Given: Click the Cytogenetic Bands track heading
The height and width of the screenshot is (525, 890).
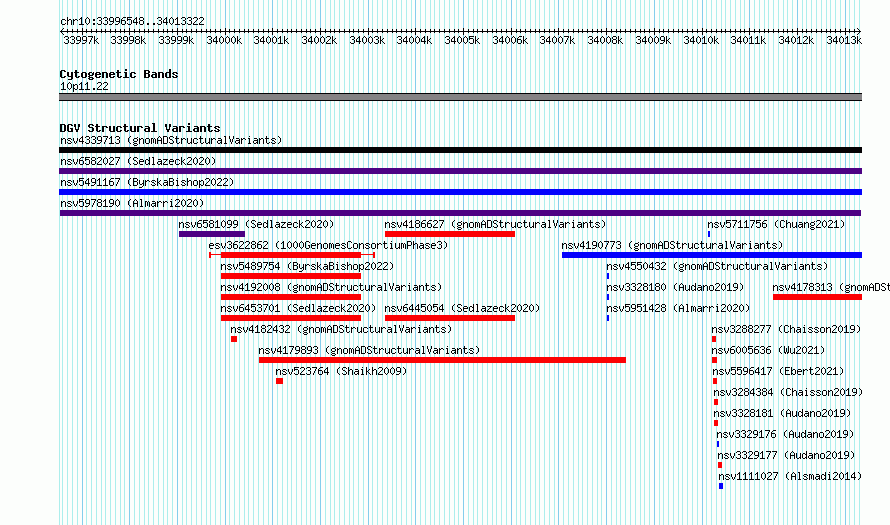Looking at the screenshot, I should tap(119, 74).
